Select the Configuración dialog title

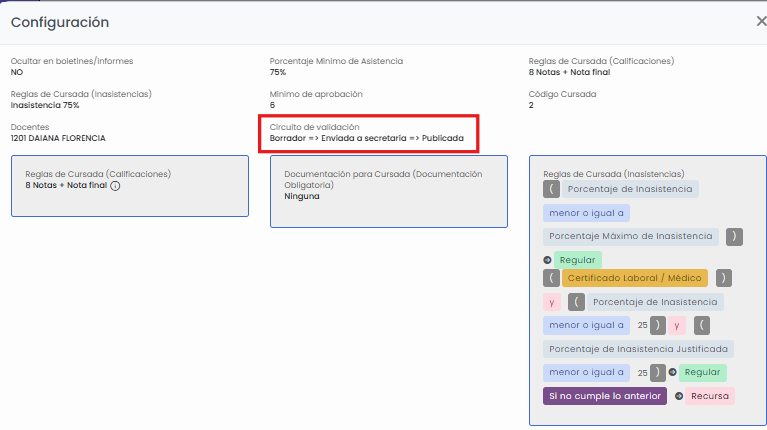click(x=60, y=22)
